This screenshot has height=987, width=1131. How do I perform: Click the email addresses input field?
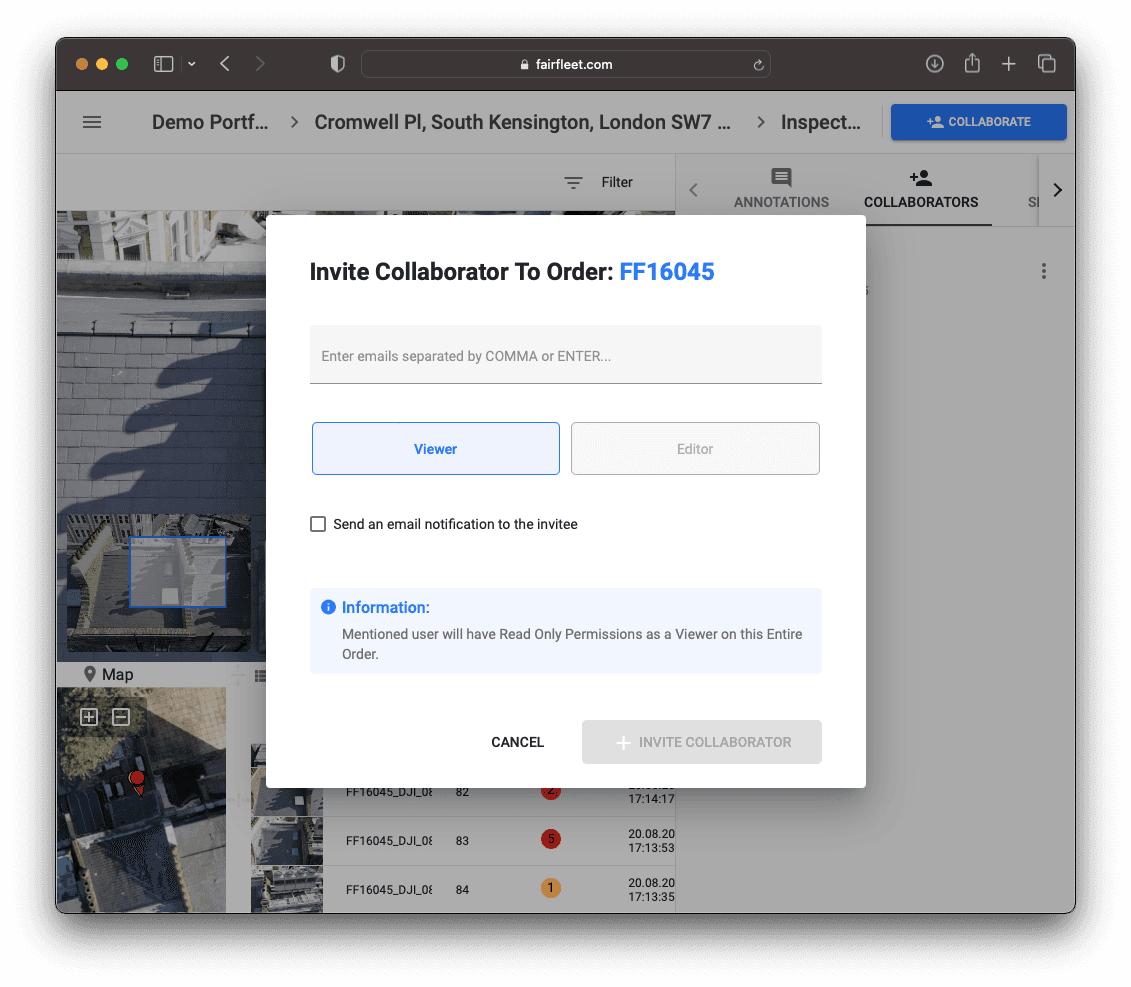[x=566, y=355]
